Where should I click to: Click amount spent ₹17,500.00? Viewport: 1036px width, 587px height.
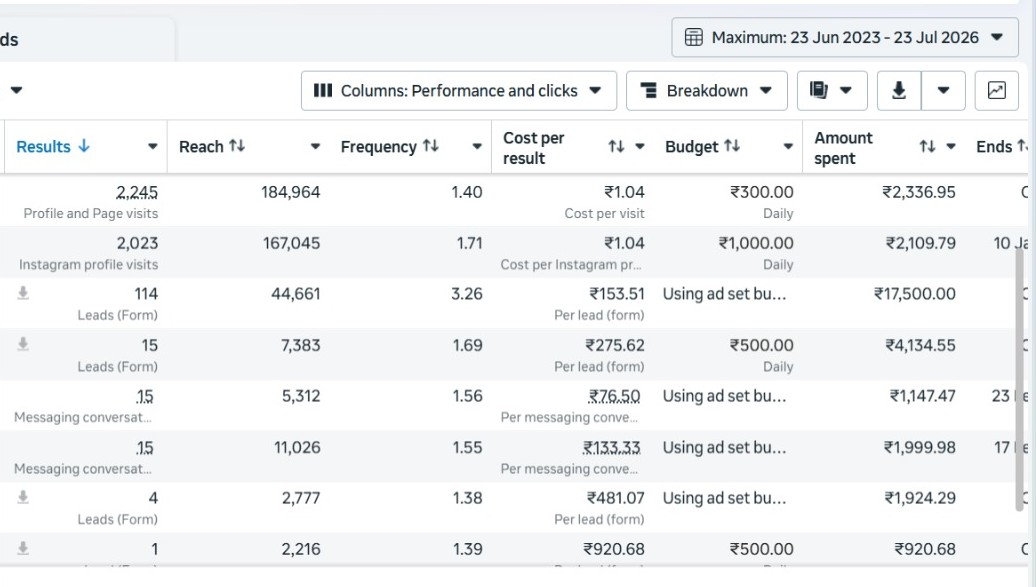click(x=915, y=294)
